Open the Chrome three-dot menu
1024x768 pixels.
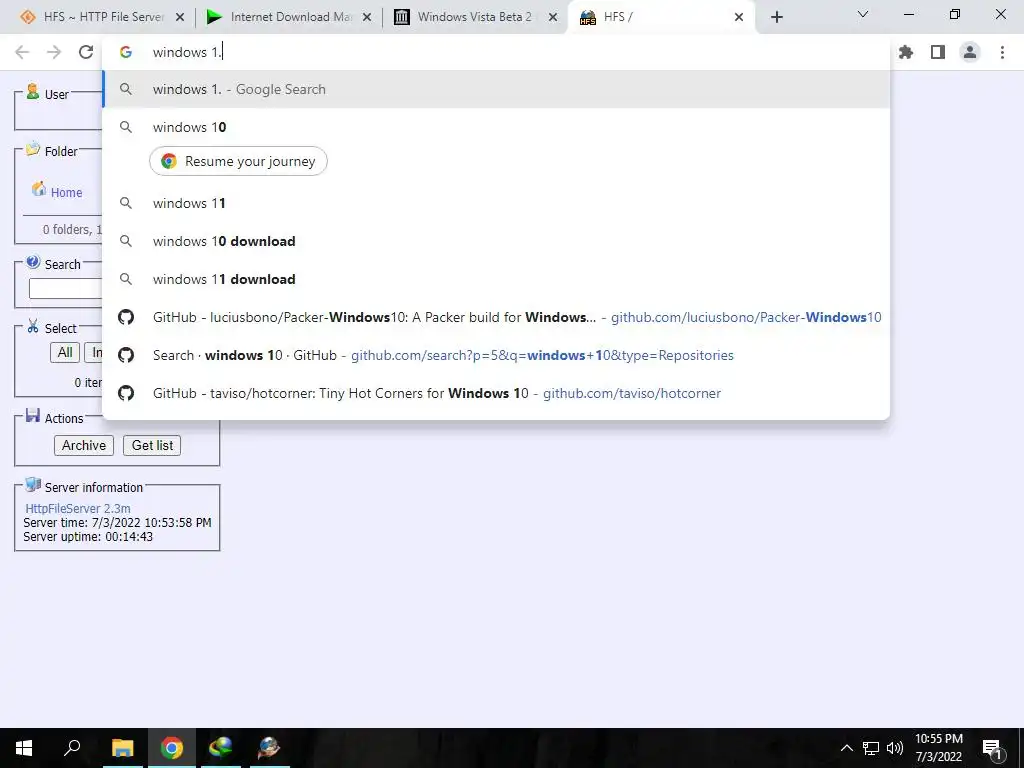click(x=1002, y=52)
